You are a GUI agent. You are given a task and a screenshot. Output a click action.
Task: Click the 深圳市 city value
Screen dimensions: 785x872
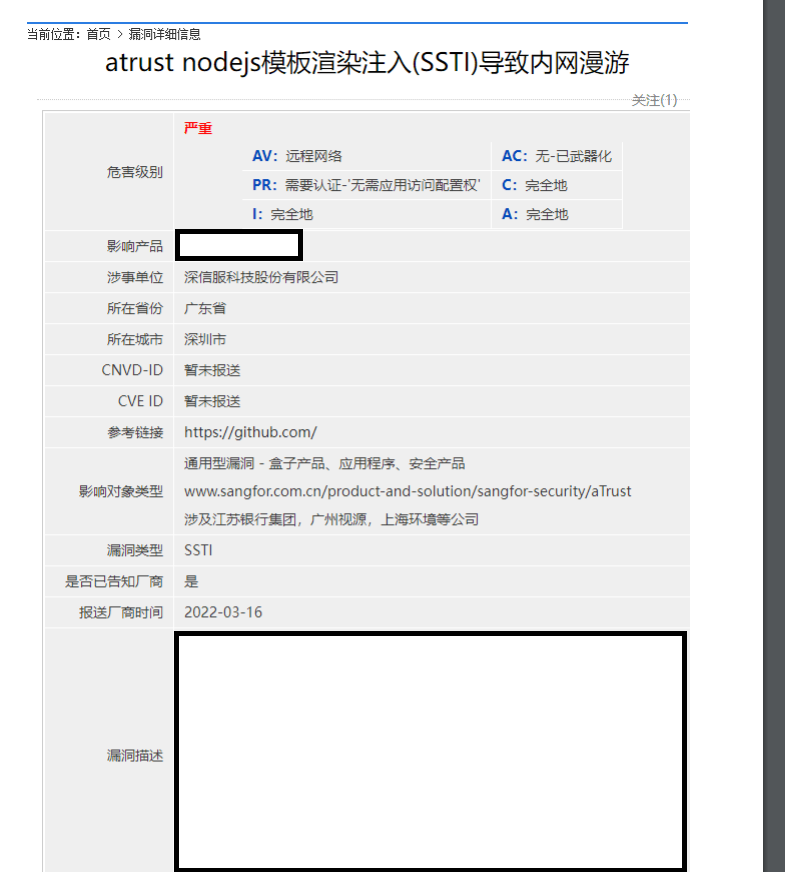coord(205,340)
